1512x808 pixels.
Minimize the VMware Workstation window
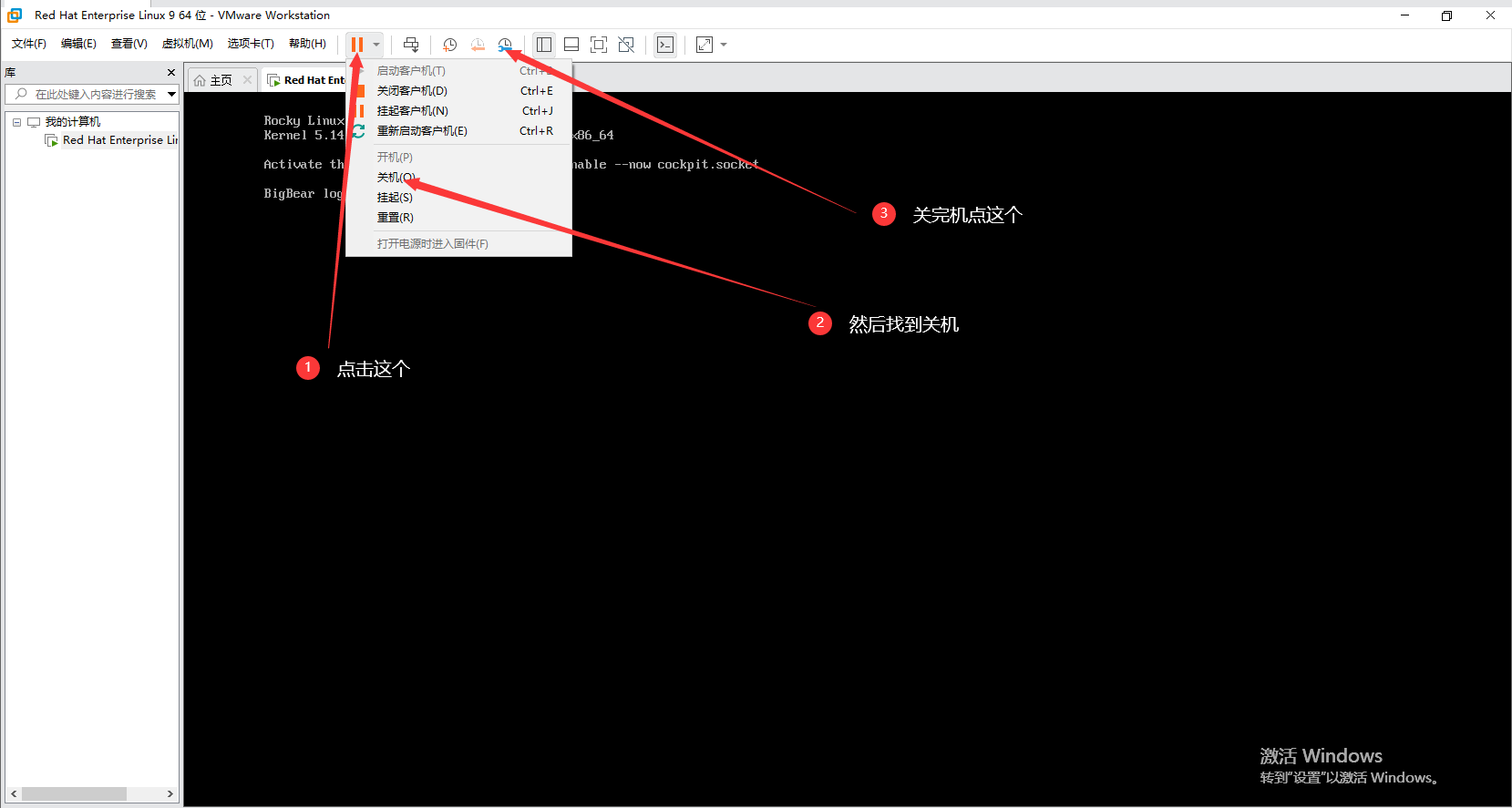pyautogui.click(x=1404, y=15)
